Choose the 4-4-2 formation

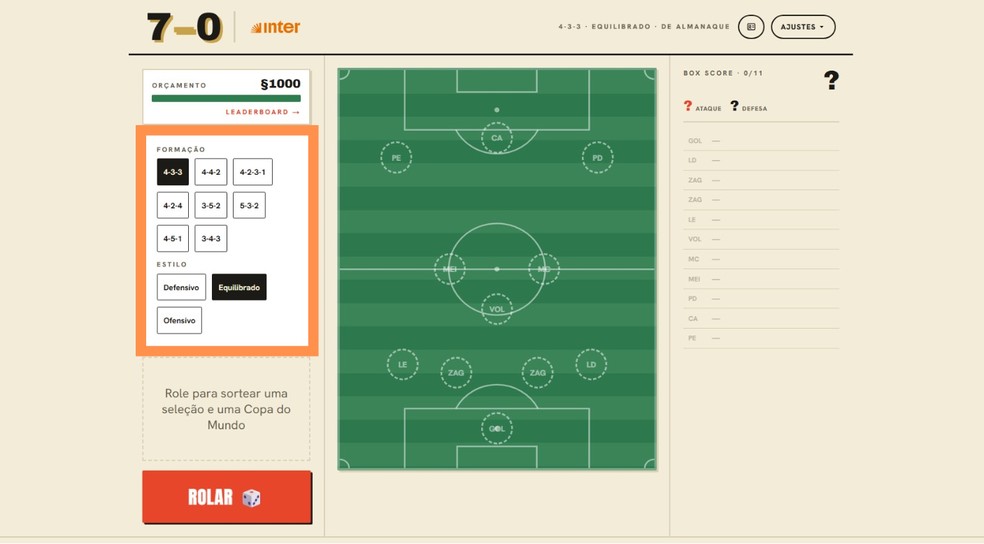pyautogui.click(x=211, y=172)
